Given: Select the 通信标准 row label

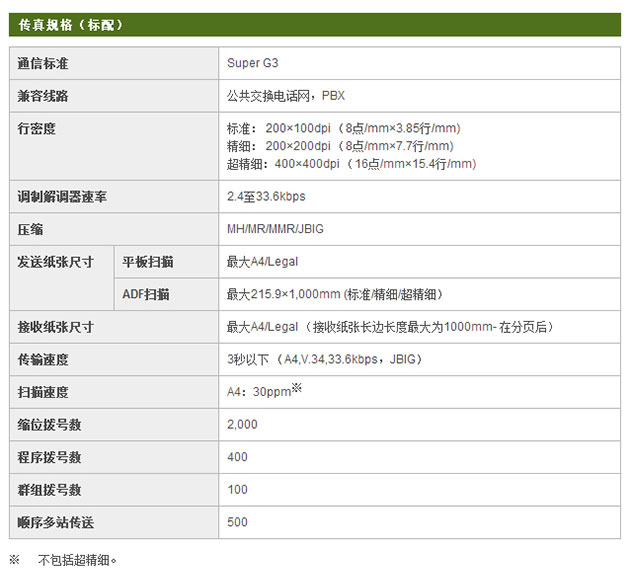Looking at the screenshot, I should (x=43, y=64).
